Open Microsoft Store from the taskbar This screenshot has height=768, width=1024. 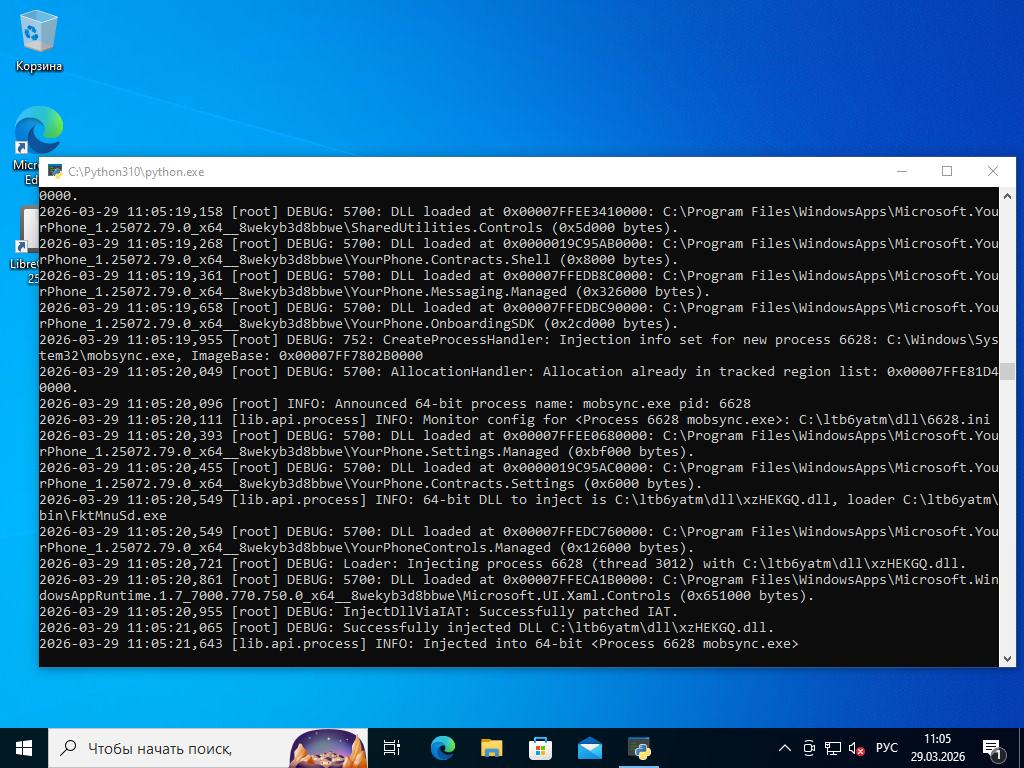[x=540, y=747]
